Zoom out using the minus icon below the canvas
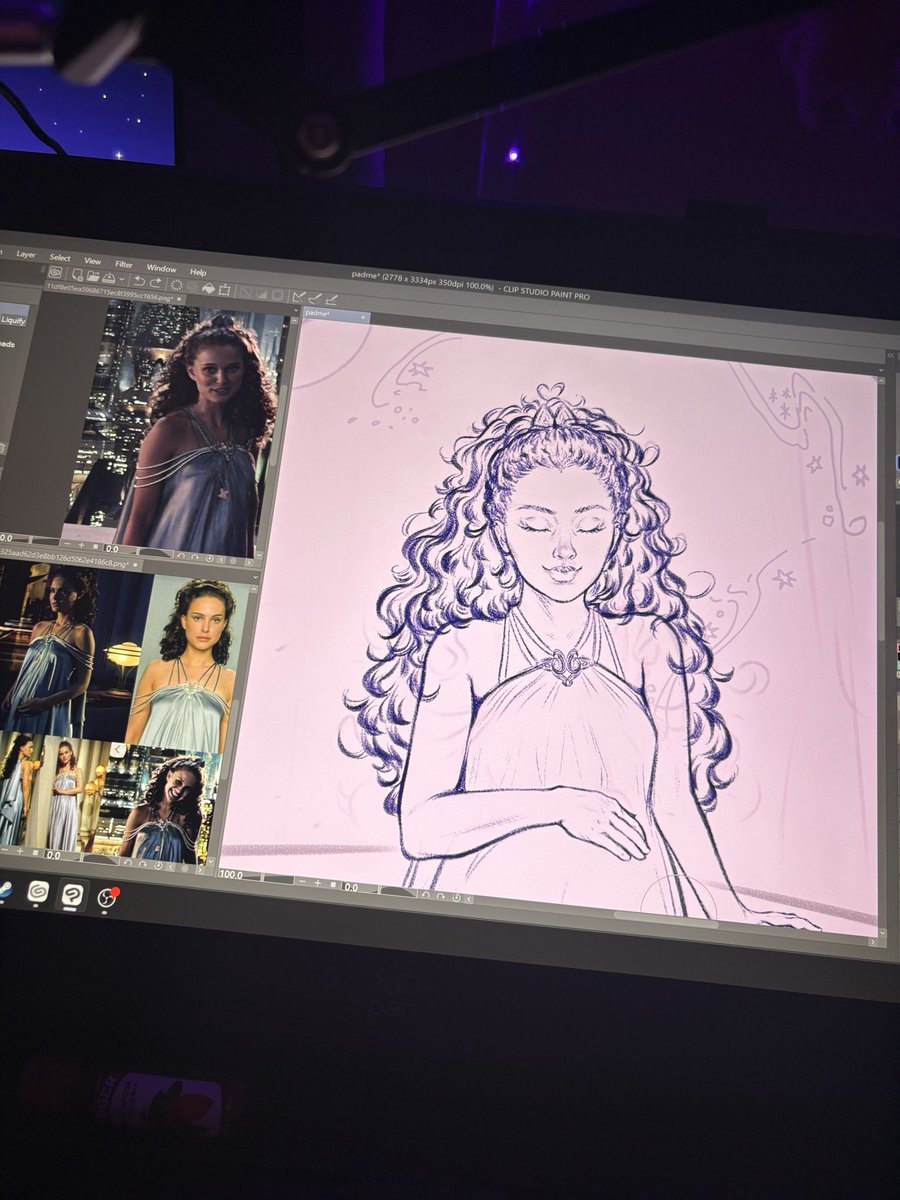 point(302,882)
